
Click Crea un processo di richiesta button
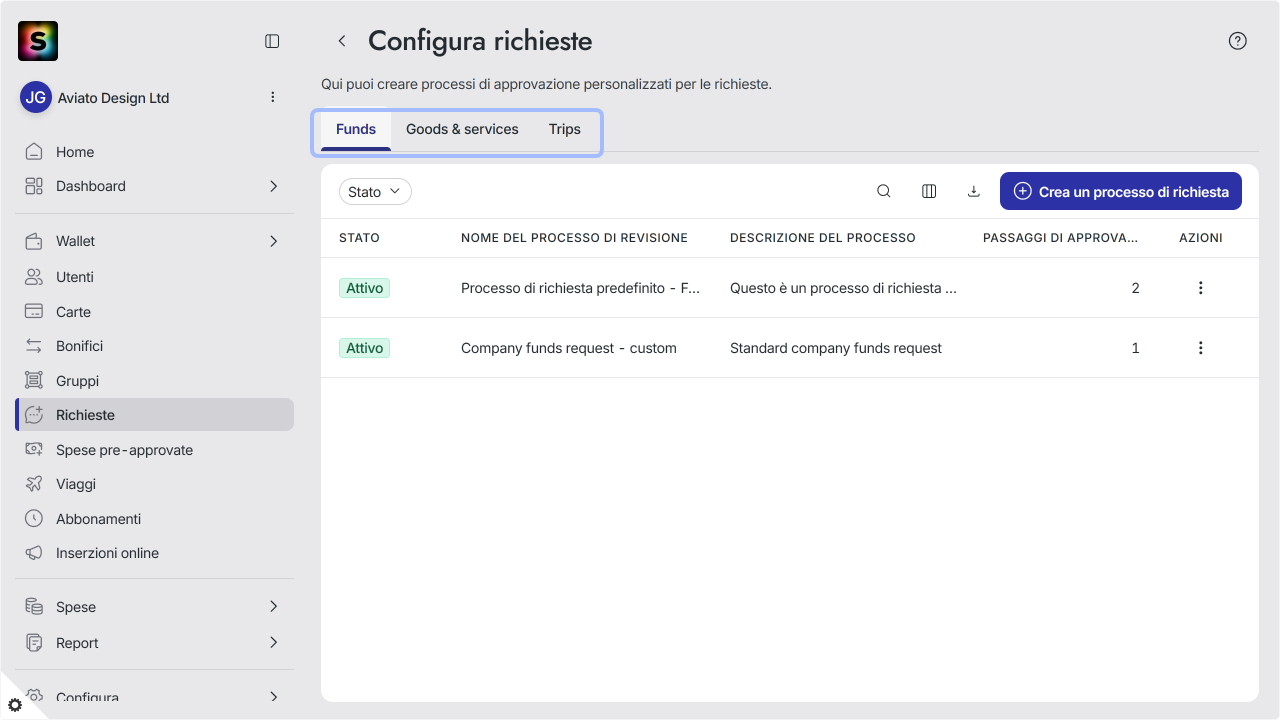point(1121,191)
